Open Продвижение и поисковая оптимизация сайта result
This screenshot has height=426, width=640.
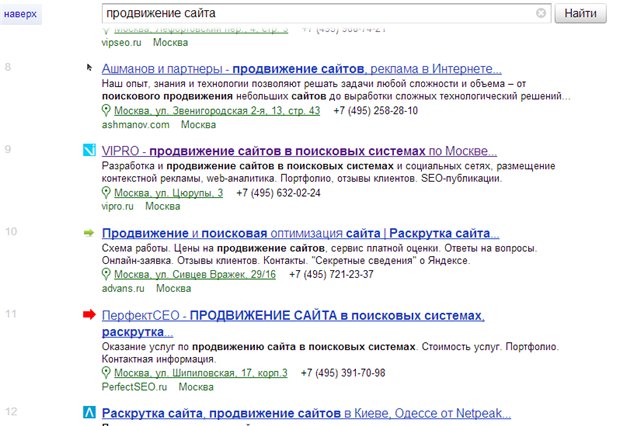(300, 233)
